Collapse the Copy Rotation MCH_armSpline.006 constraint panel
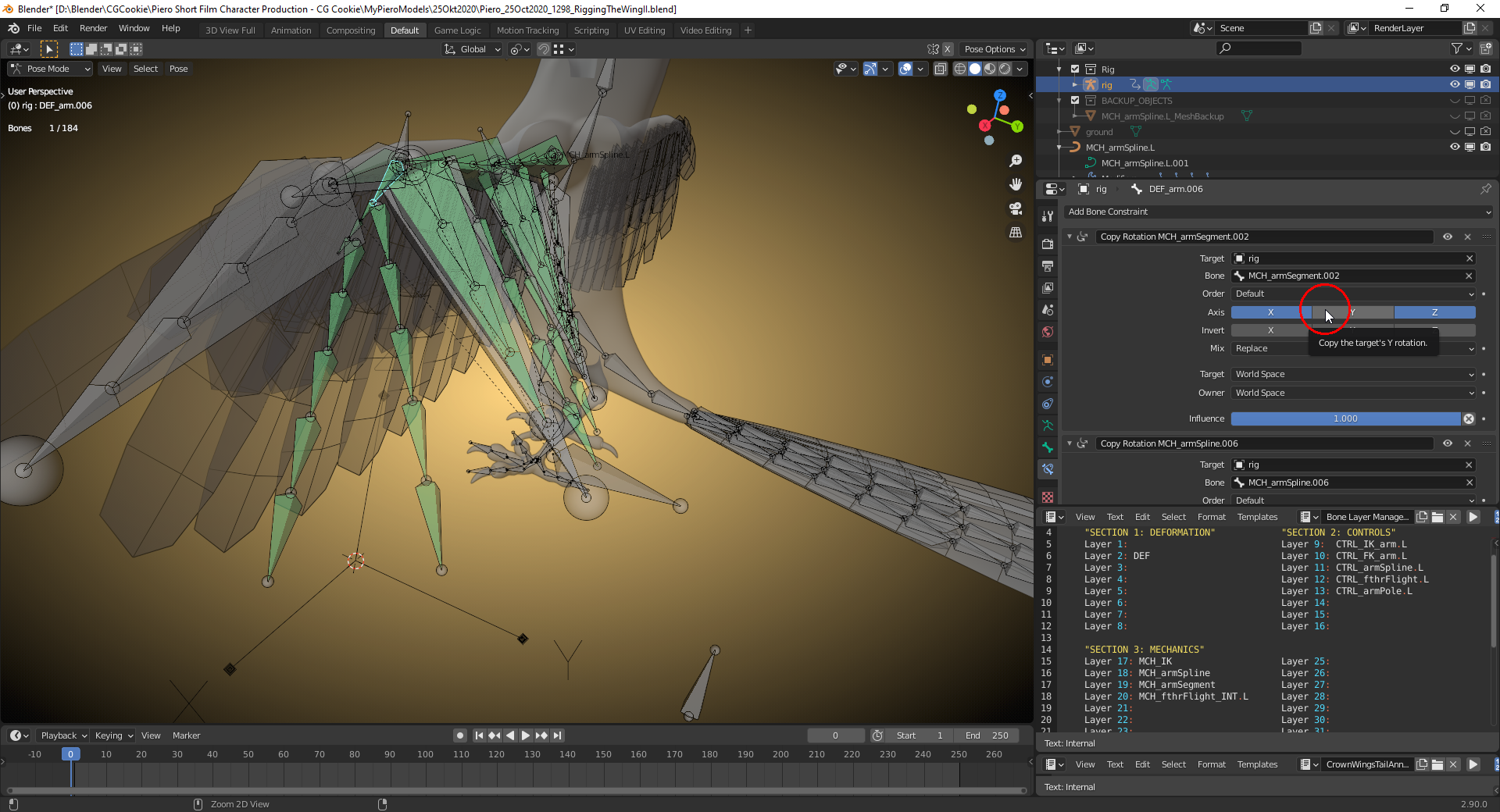 (x=1070, y=443)
